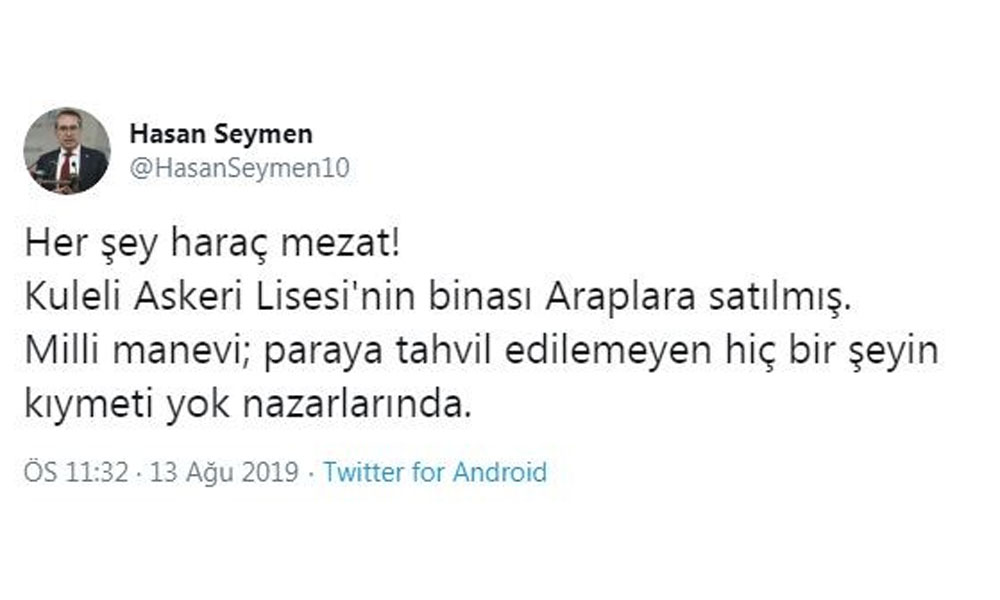
Task: Click Hasan Seymen's profile avatar photo
Action: (x=67, y=150)
